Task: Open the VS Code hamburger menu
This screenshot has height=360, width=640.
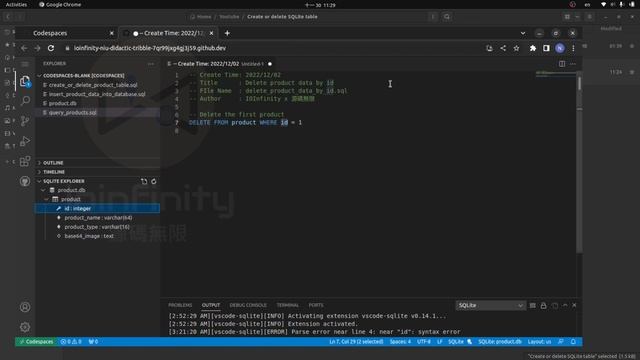Action: coord(25,64)
